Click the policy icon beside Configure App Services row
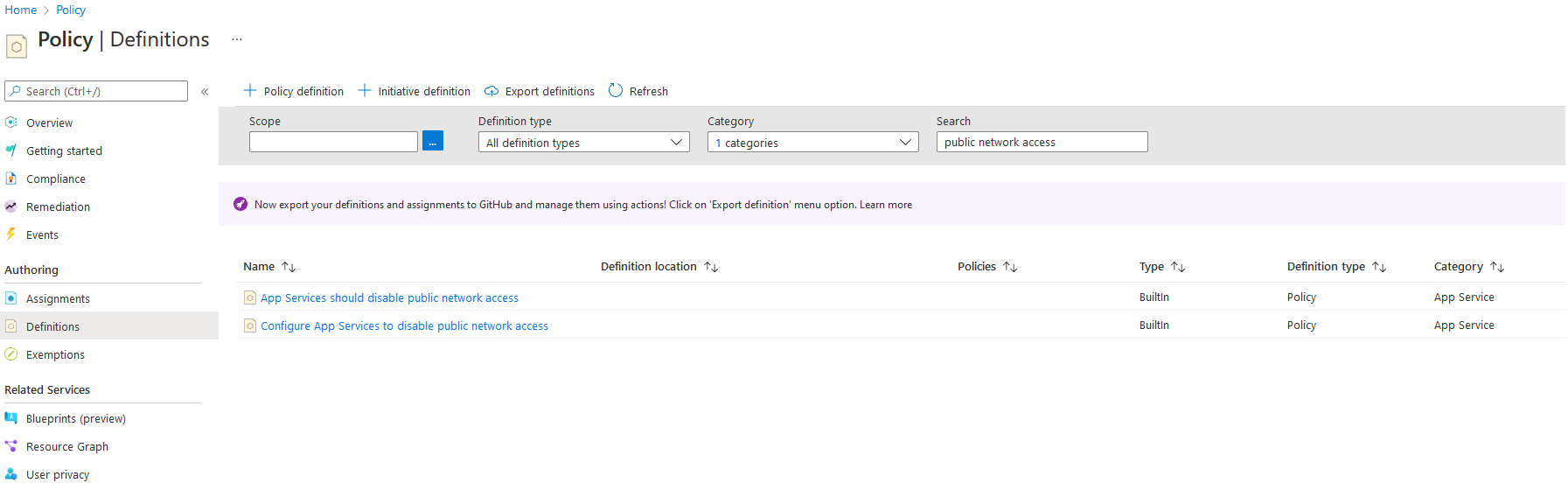Image resolution: width=1568 pixels, height=497 pixels. pyautogui.click(x=250, y=325)
